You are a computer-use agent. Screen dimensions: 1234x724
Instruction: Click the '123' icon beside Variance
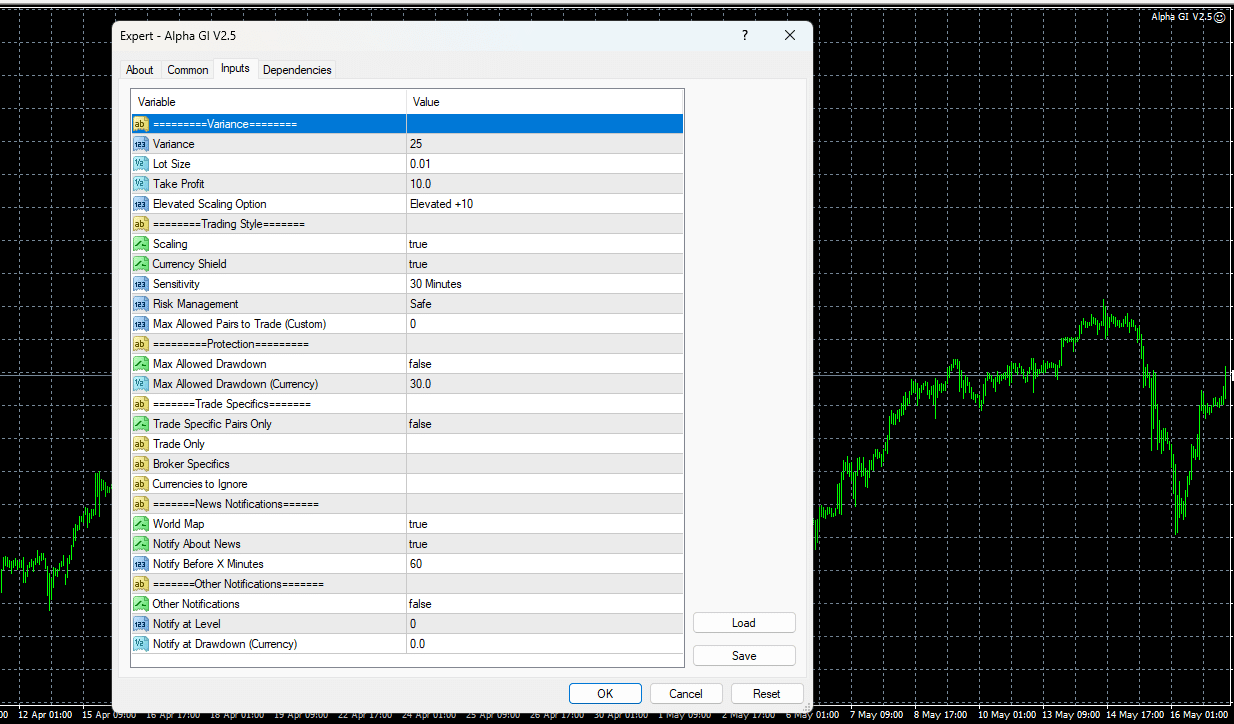tap(140, 144)
